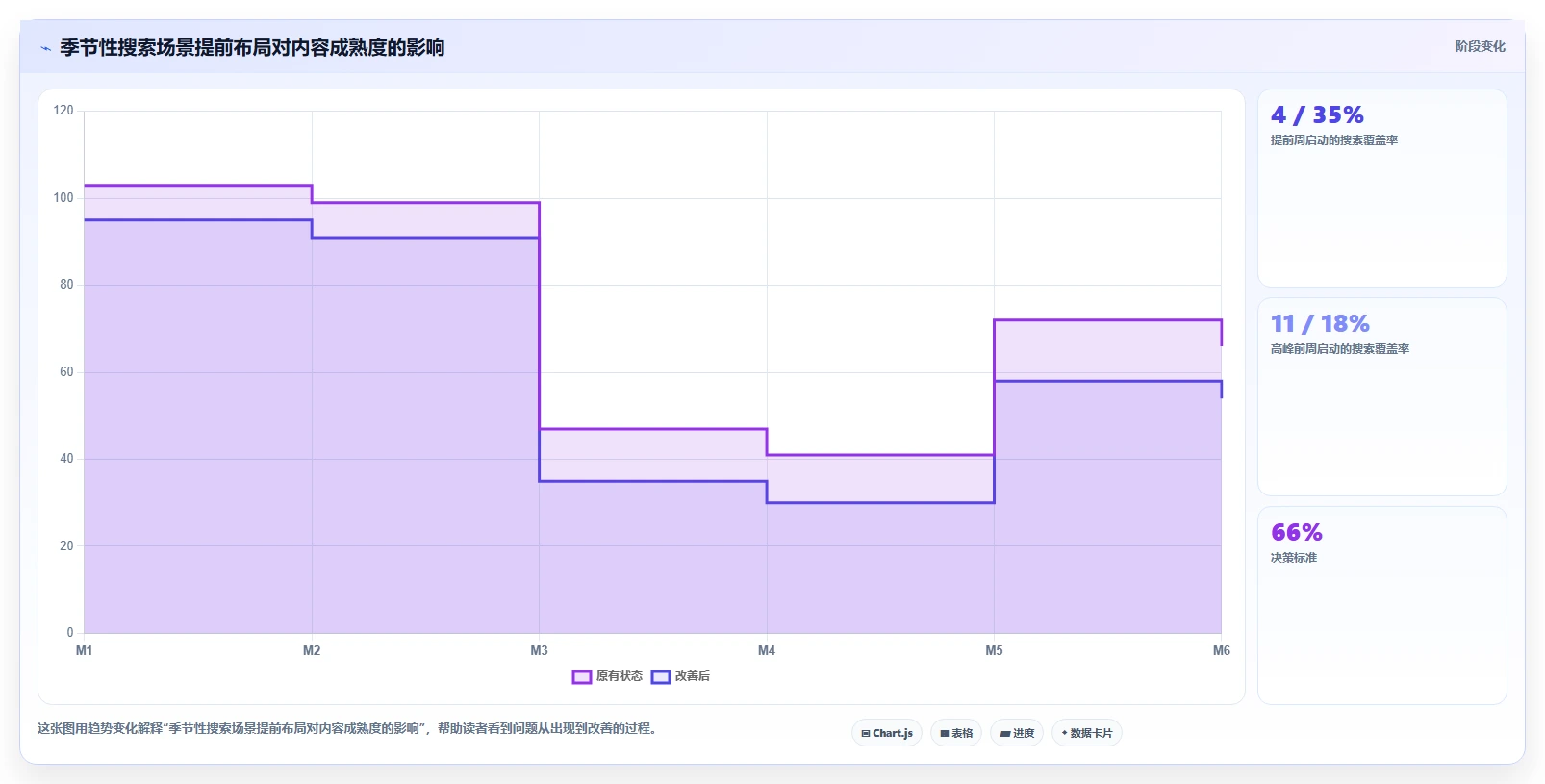Viewport: 1545px width, 784px height.
Task: Click the M1 x-axis label
Action: point(85,651)
